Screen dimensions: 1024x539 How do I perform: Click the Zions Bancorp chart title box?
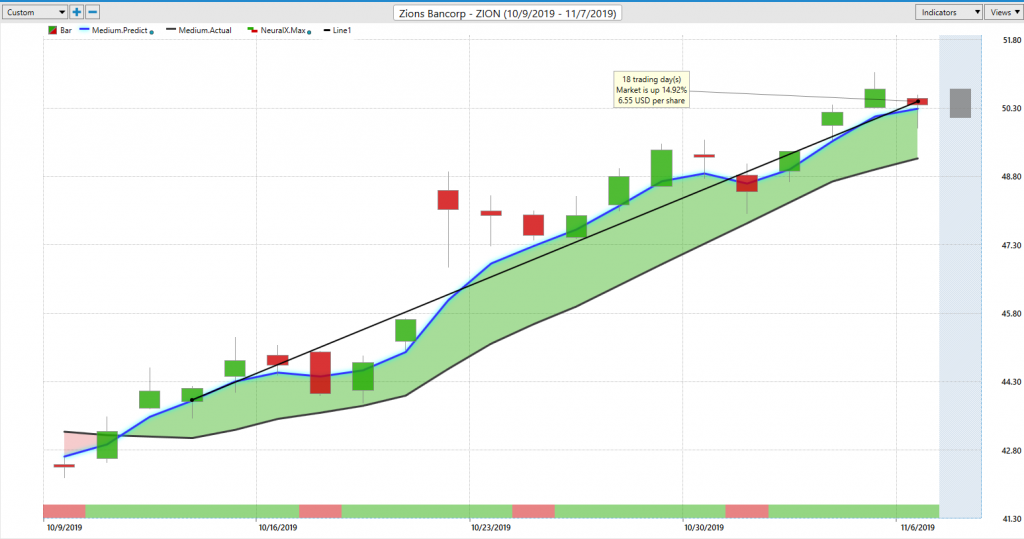[x=507, y=13]
